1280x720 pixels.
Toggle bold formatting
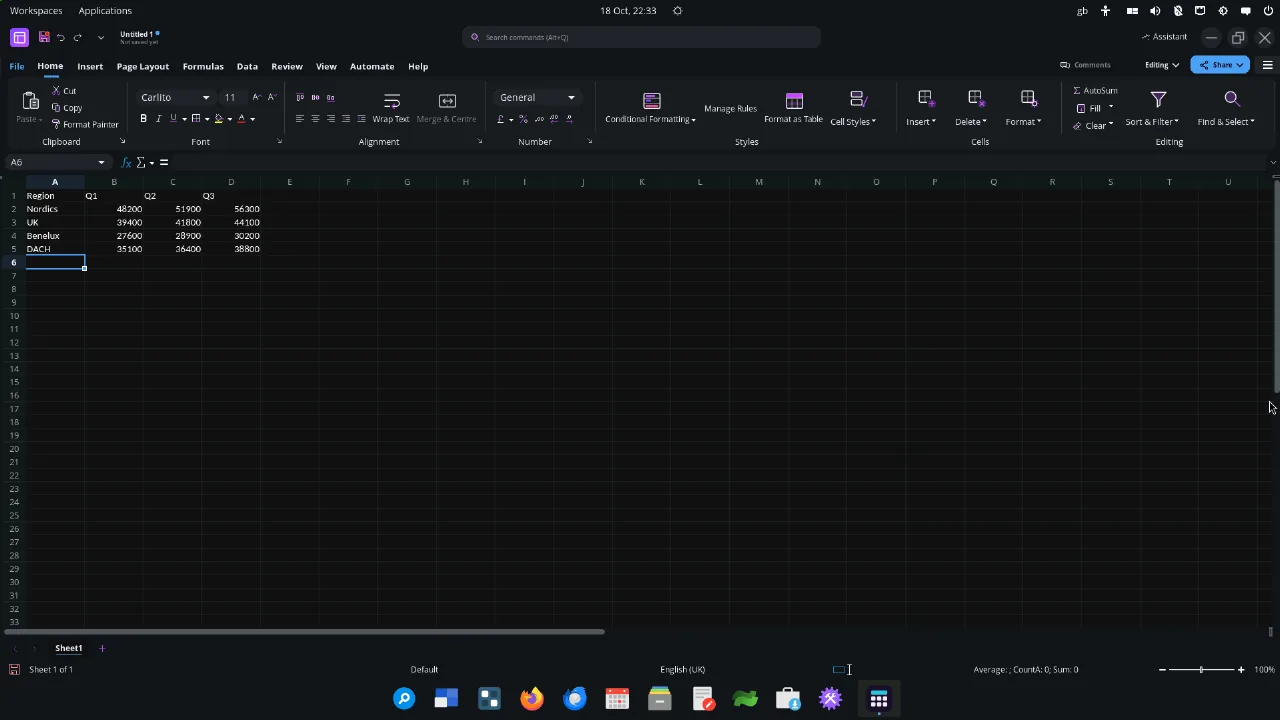tap(143, 119)
